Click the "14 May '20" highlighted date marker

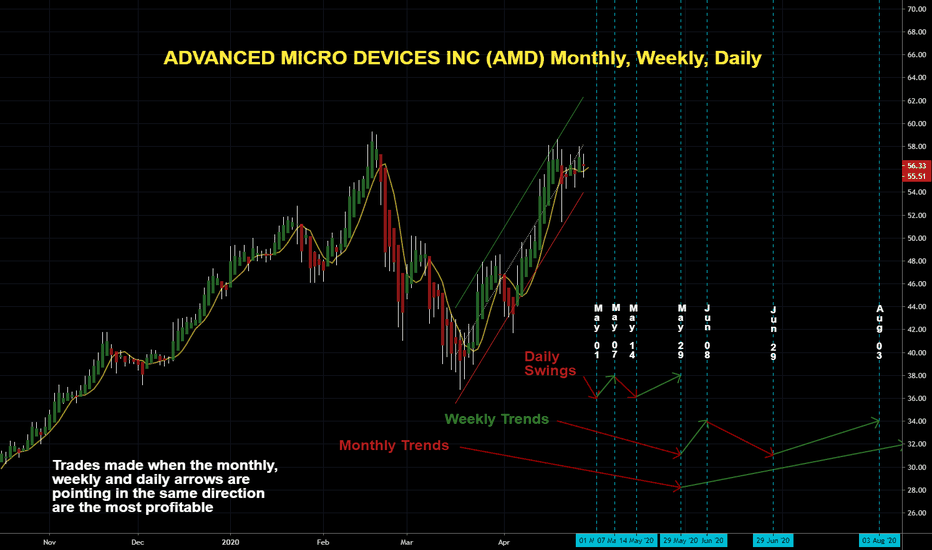tap(637, 540)
